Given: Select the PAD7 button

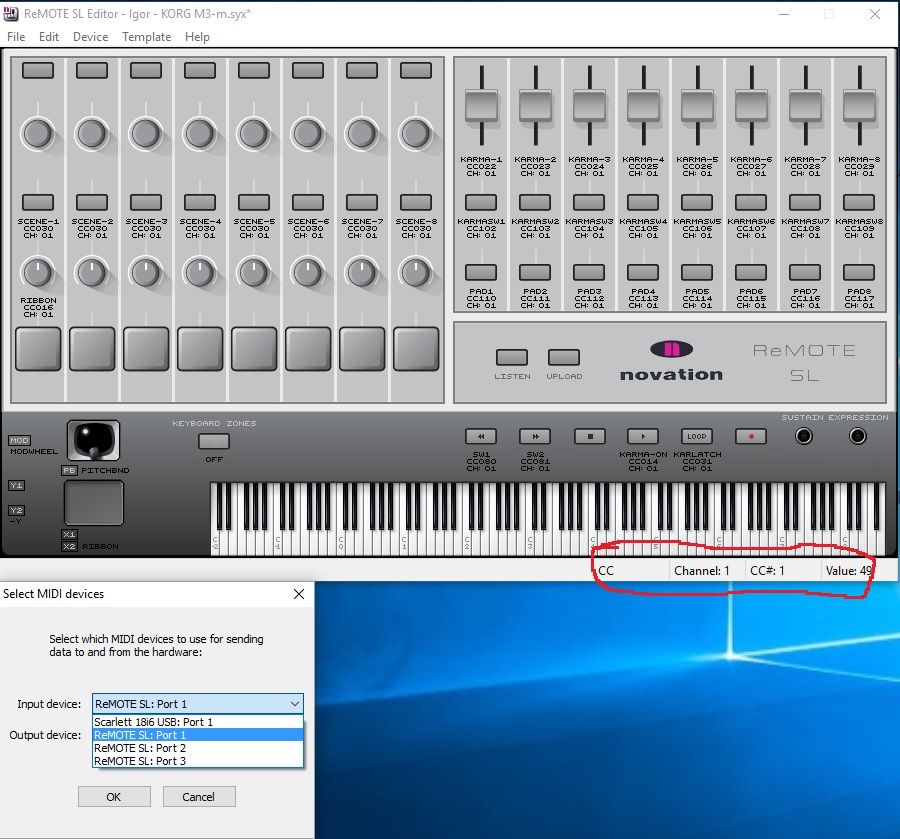Looking at the screenshot, I should coord(805,272).
